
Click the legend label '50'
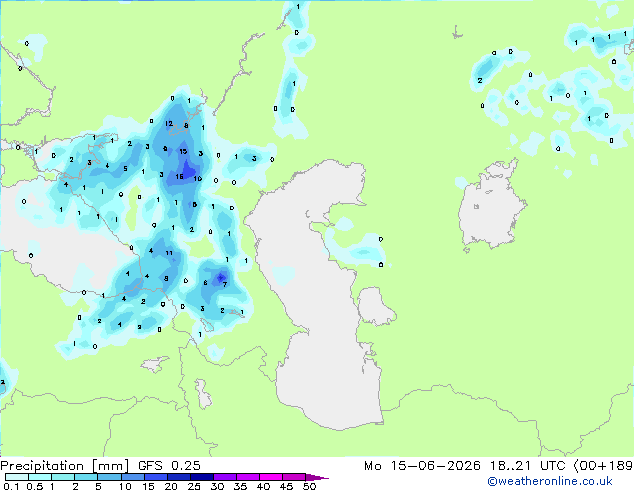pos(309,486)
